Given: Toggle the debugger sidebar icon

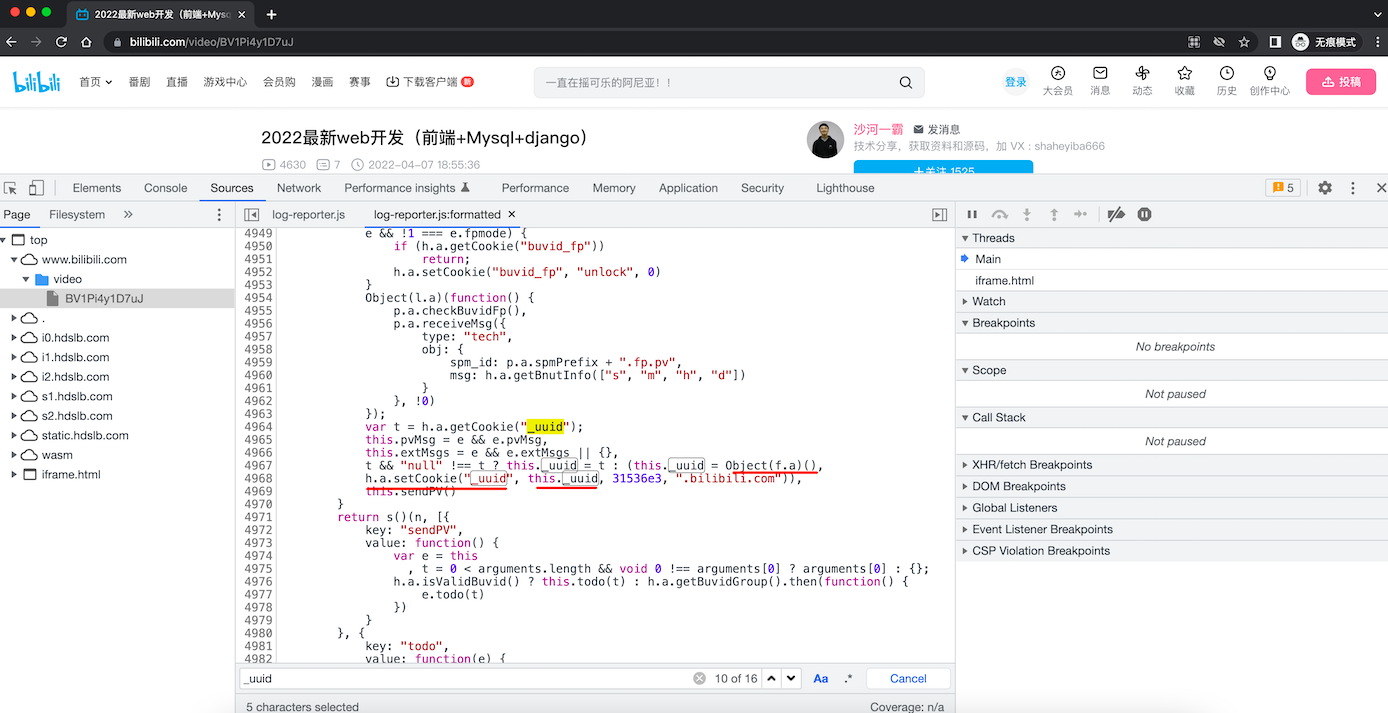Looking at the screenshot, I should point(939,214).
